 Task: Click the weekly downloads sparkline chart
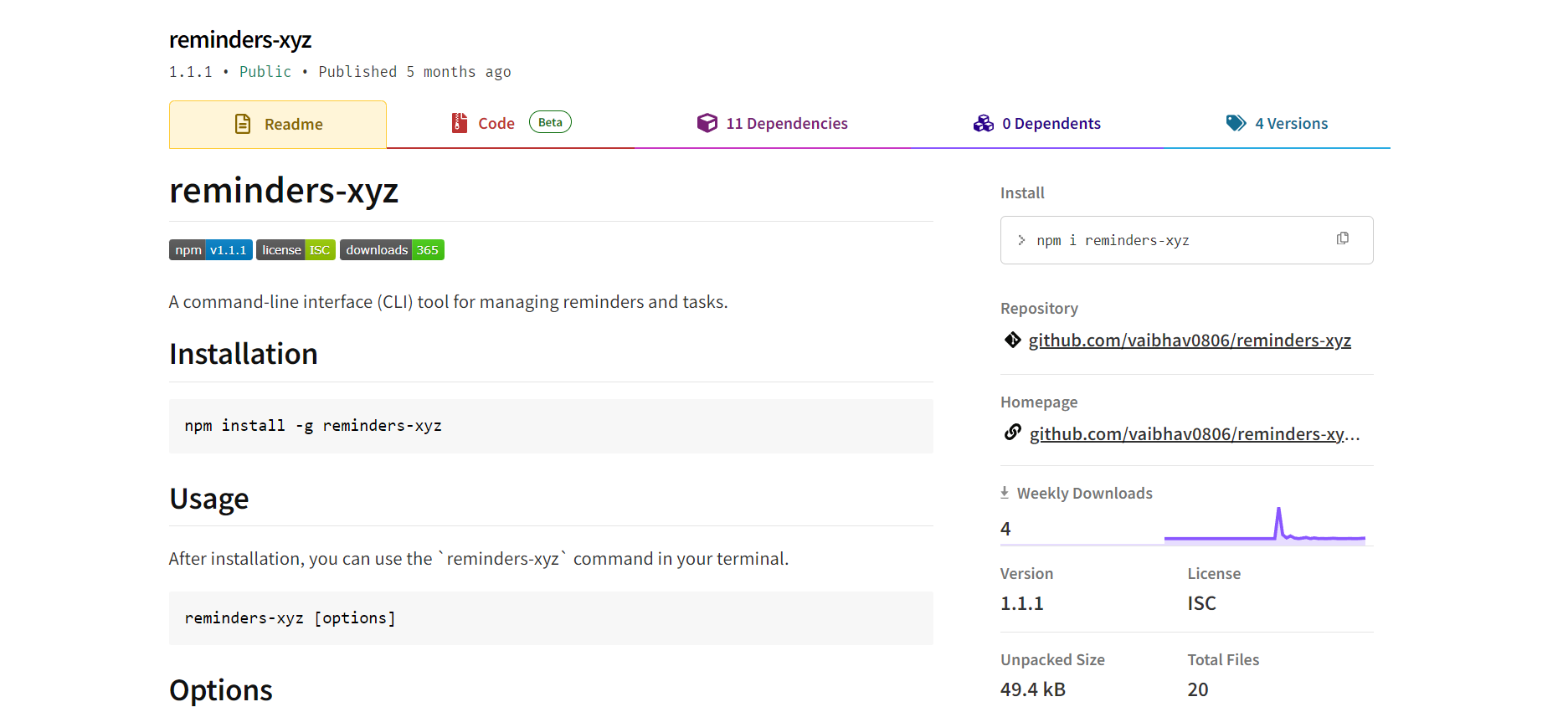point(1264,527)
